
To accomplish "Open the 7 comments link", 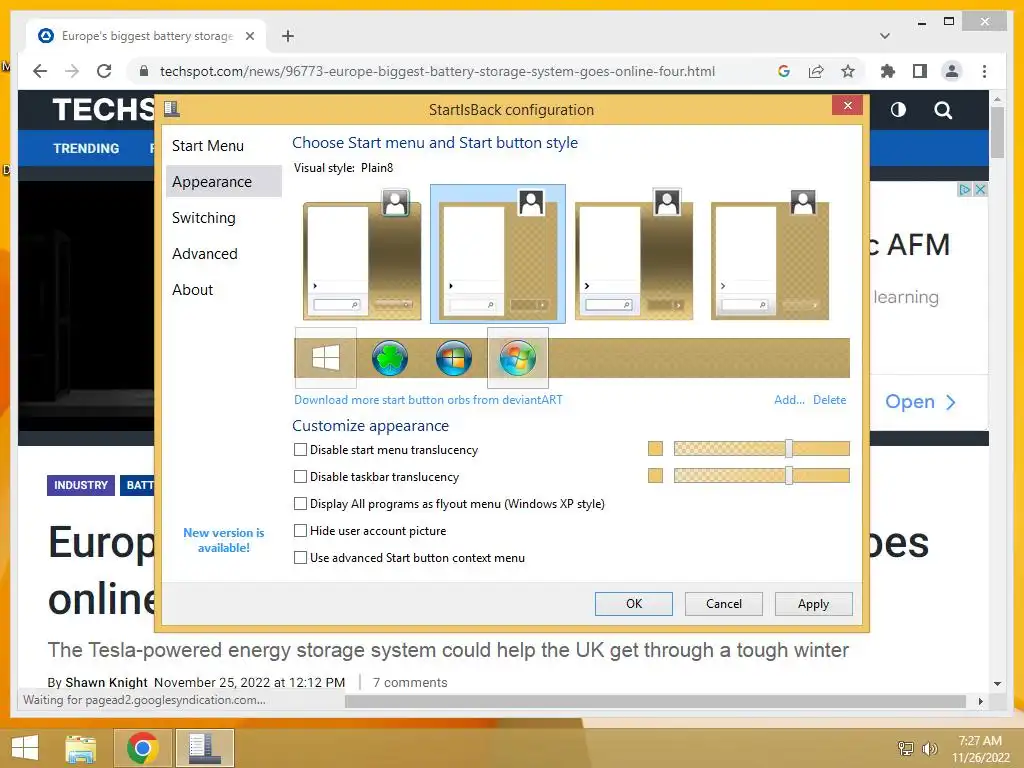I will pos(410,682).
